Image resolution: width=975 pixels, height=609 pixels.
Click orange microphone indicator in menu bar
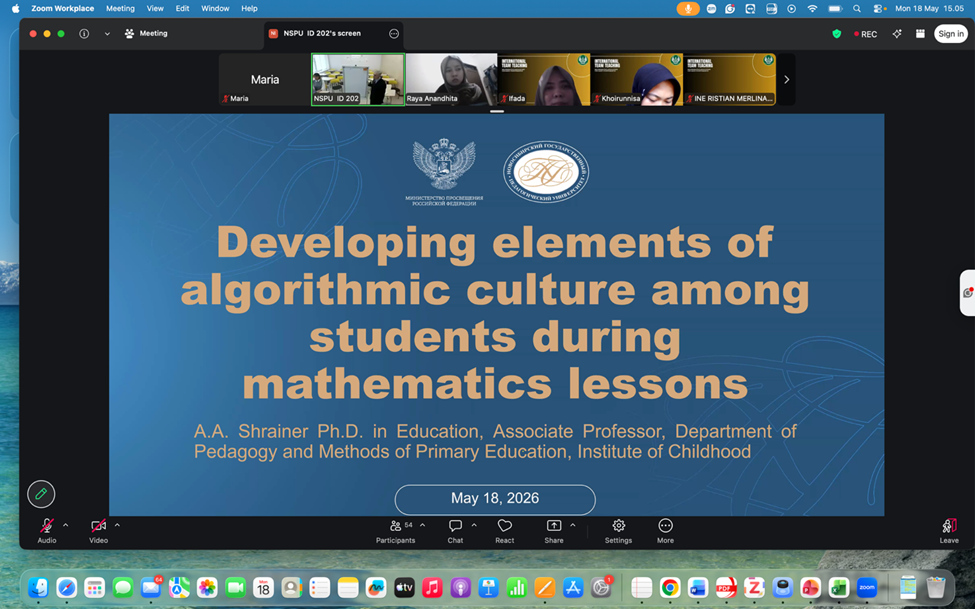(688, 9)
